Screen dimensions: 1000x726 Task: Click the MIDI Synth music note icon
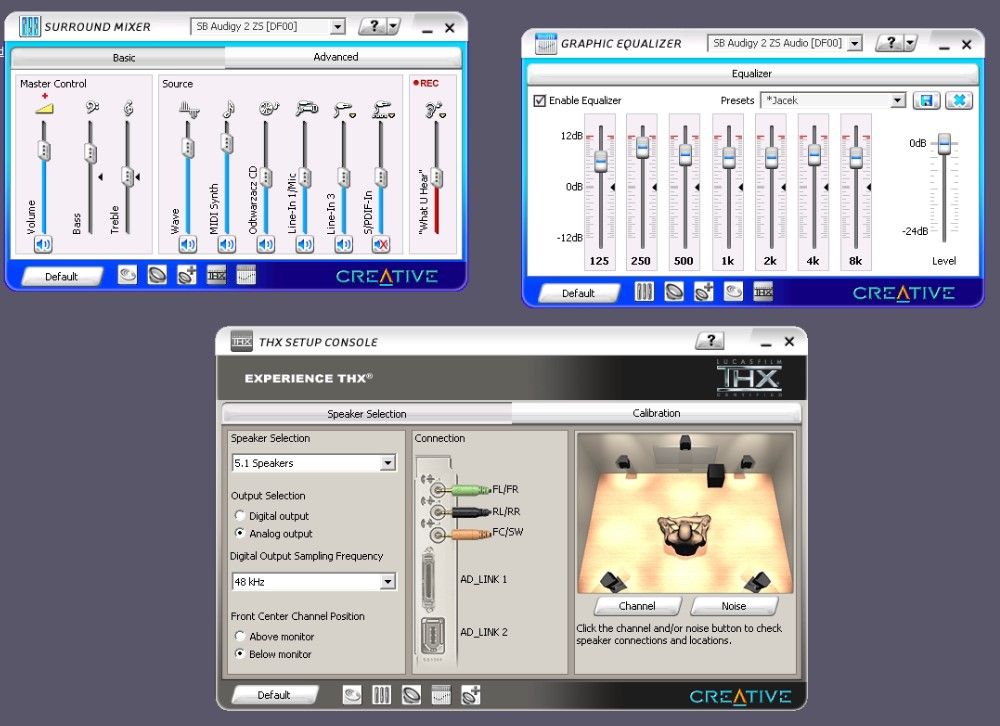(x=228, y=109)
